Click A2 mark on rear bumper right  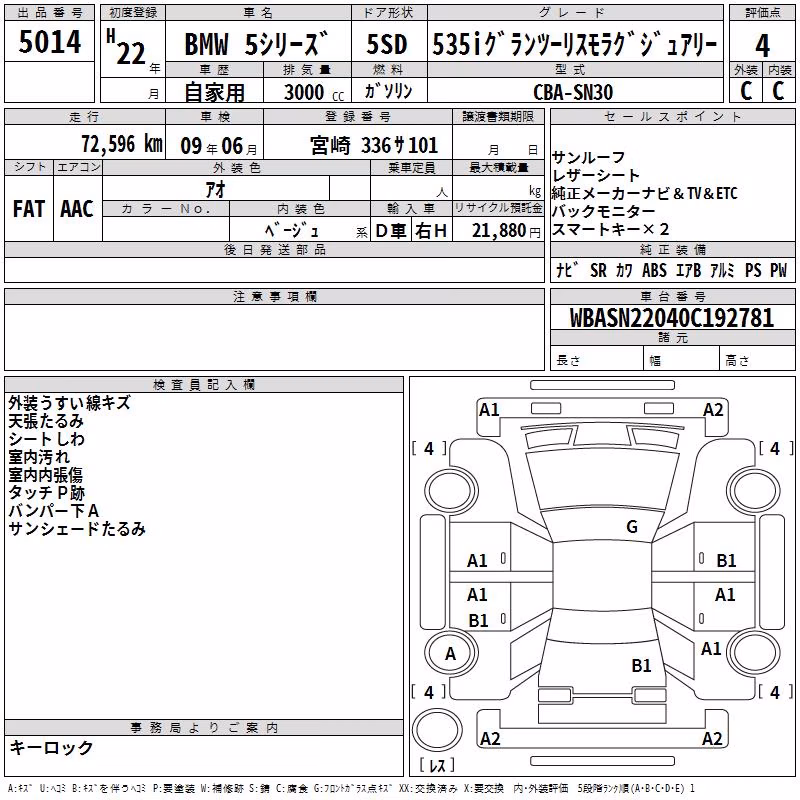pyautogui.click(x=712, y=738)
